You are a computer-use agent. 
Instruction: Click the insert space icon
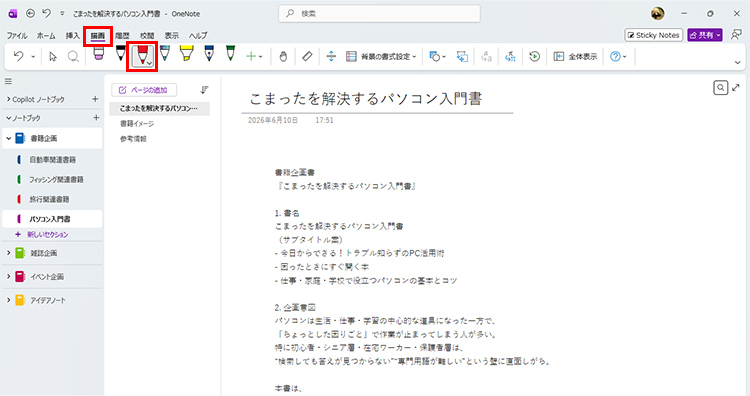(331, 56)
